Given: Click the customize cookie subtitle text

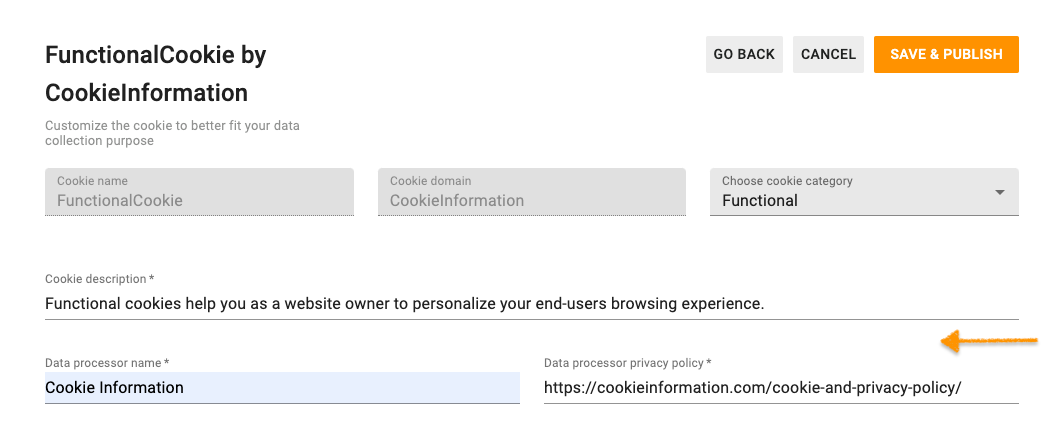Looking at the screenshot, I should 172,134.
